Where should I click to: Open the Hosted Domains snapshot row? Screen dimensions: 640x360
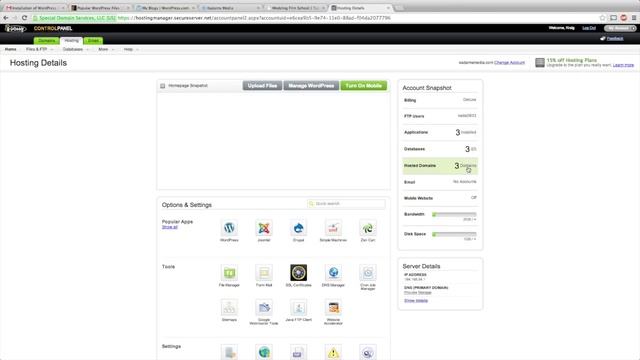point(440,166)
